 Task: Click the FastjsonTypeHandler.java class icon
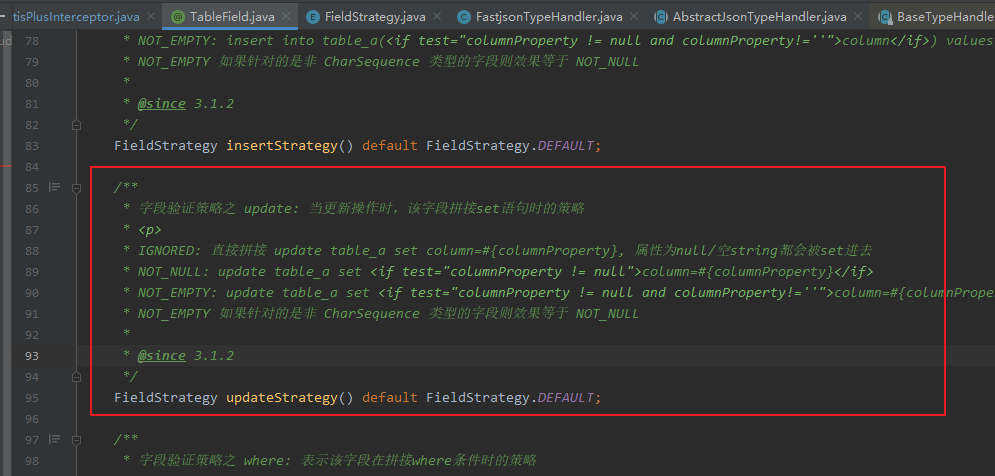click(465, 17)
